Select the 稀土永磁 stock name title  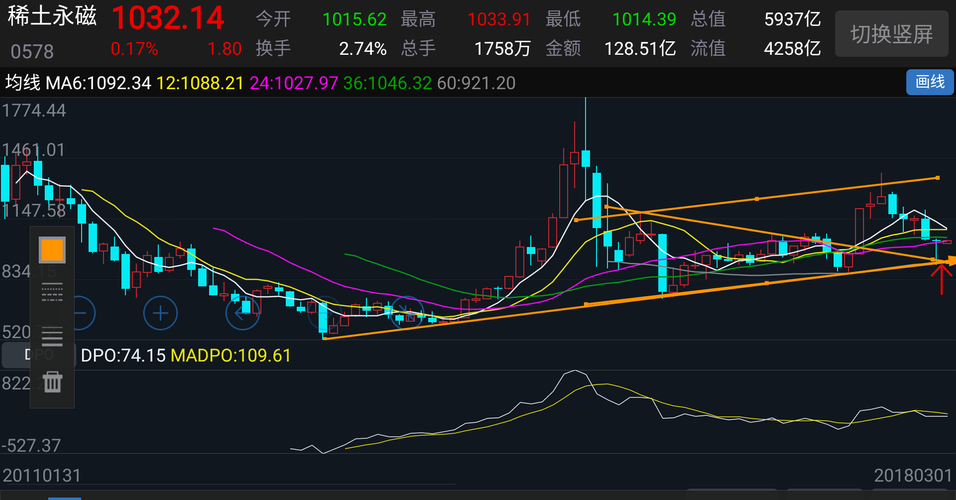[52, 16]
